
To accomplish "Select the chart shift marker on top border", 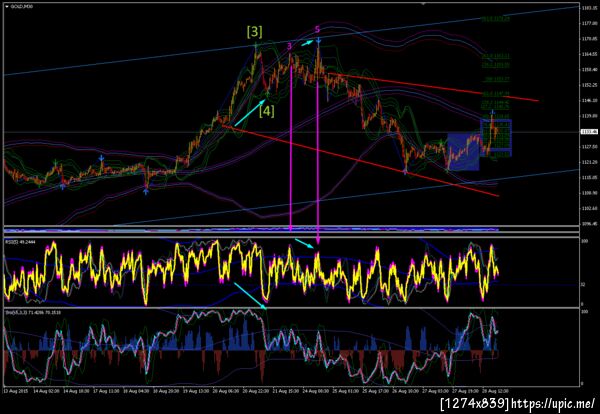I will pyautogui.click(x=423, y=4).
